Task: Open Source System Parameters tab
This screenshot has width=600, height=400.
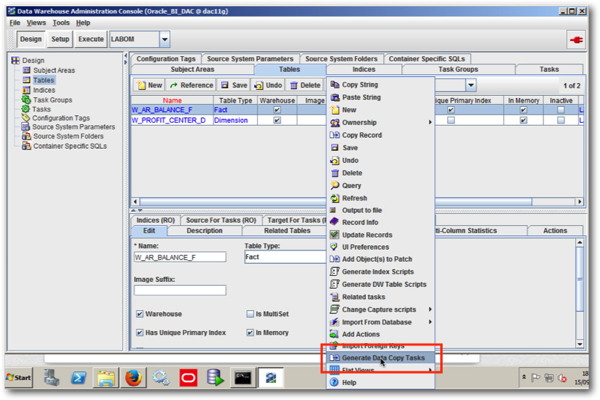Action: pyautogui.click(x=250, y=59)
